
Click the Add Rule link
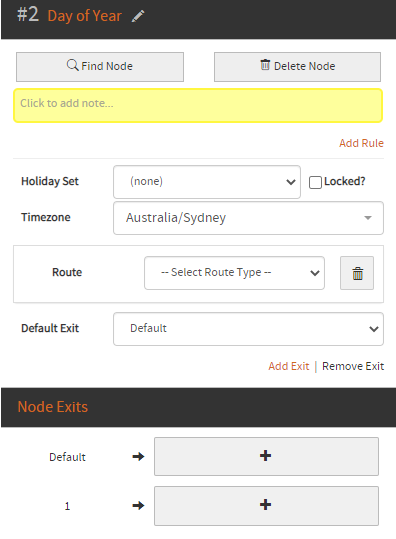click(361, 143)
